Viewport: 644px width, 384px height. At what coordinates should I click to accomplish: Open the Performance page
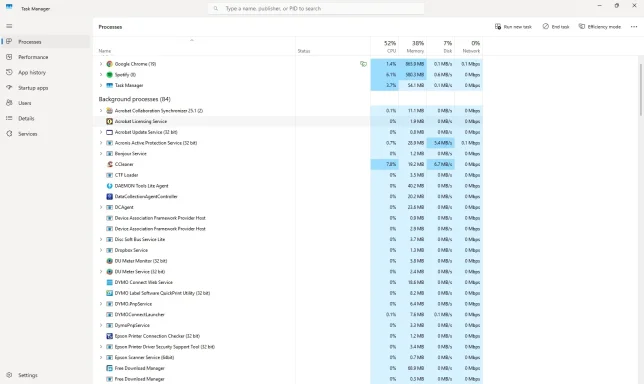[x=45, y=57]
